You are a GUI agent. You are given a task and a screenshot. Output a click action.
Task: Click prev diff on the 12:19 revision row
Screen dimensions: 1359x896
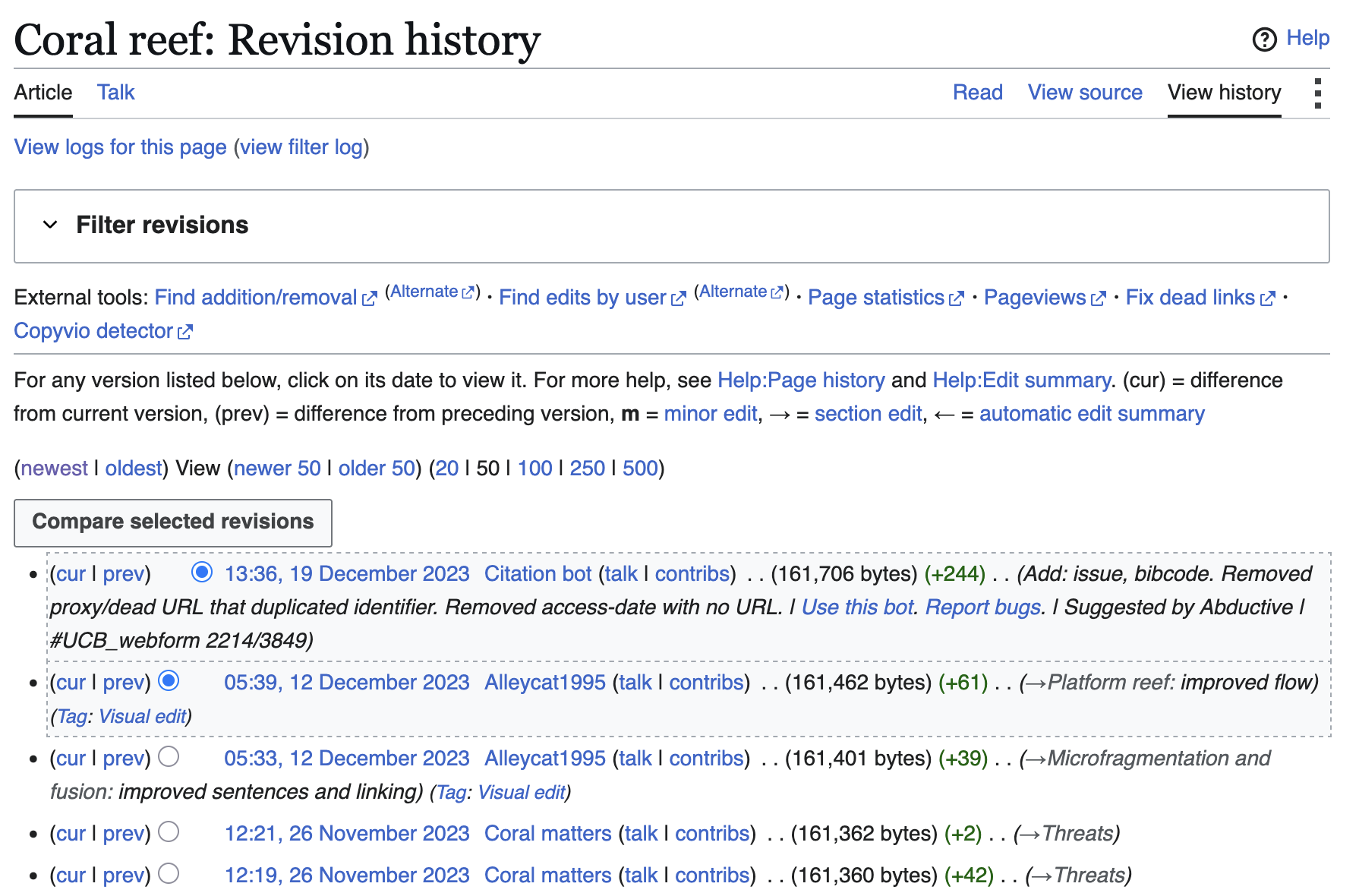pyautogui.click(x=124, y=875)
